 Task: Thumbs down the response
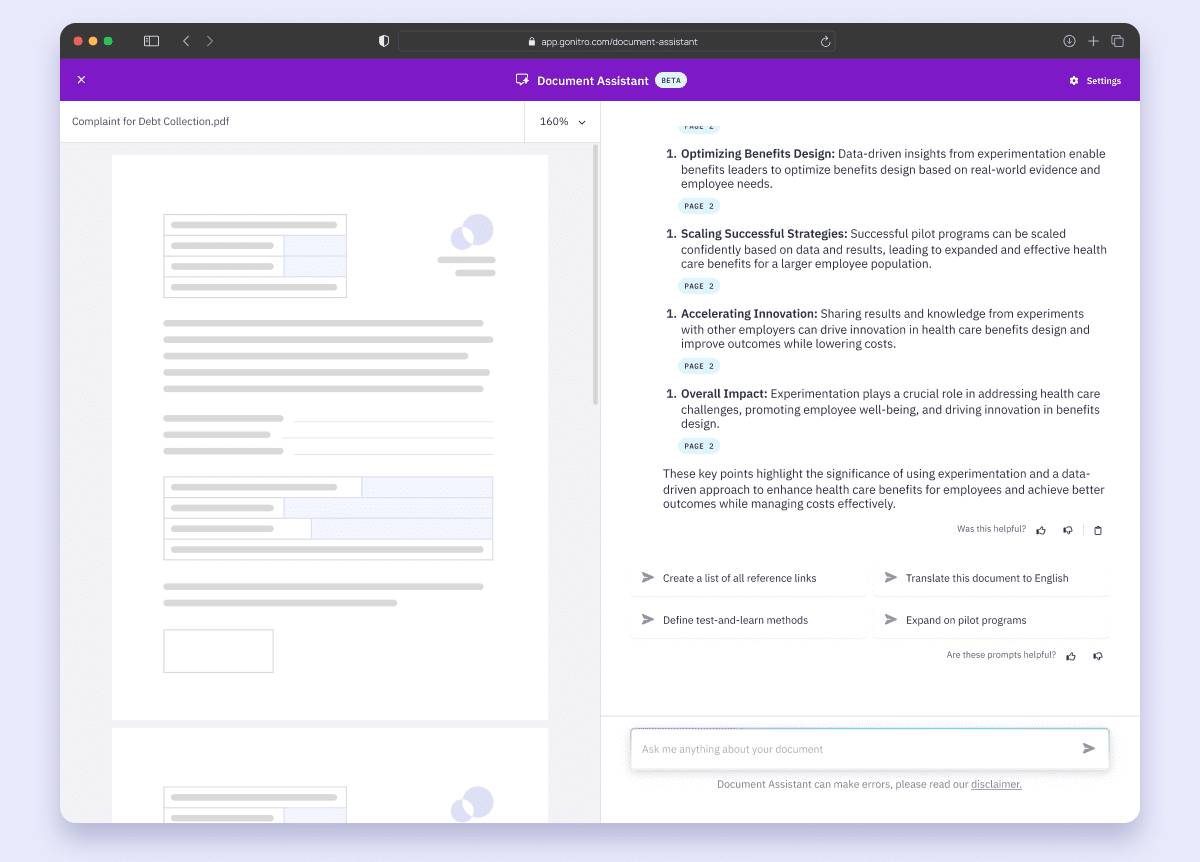click(x=1067, y=530)
